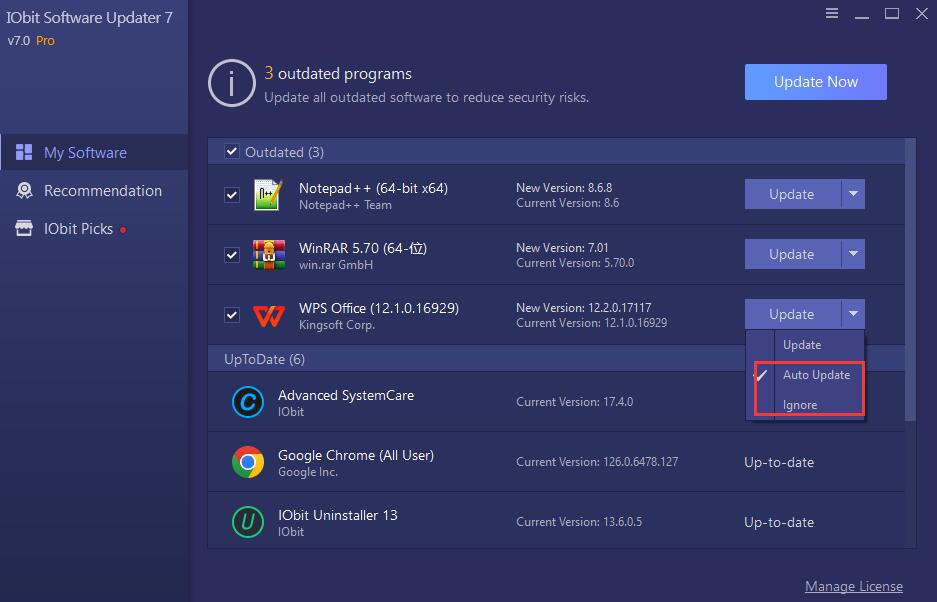The image size is (937, 602).
Task: Click WinRAR New Version: 7.01 text
Action: (562, 247)
